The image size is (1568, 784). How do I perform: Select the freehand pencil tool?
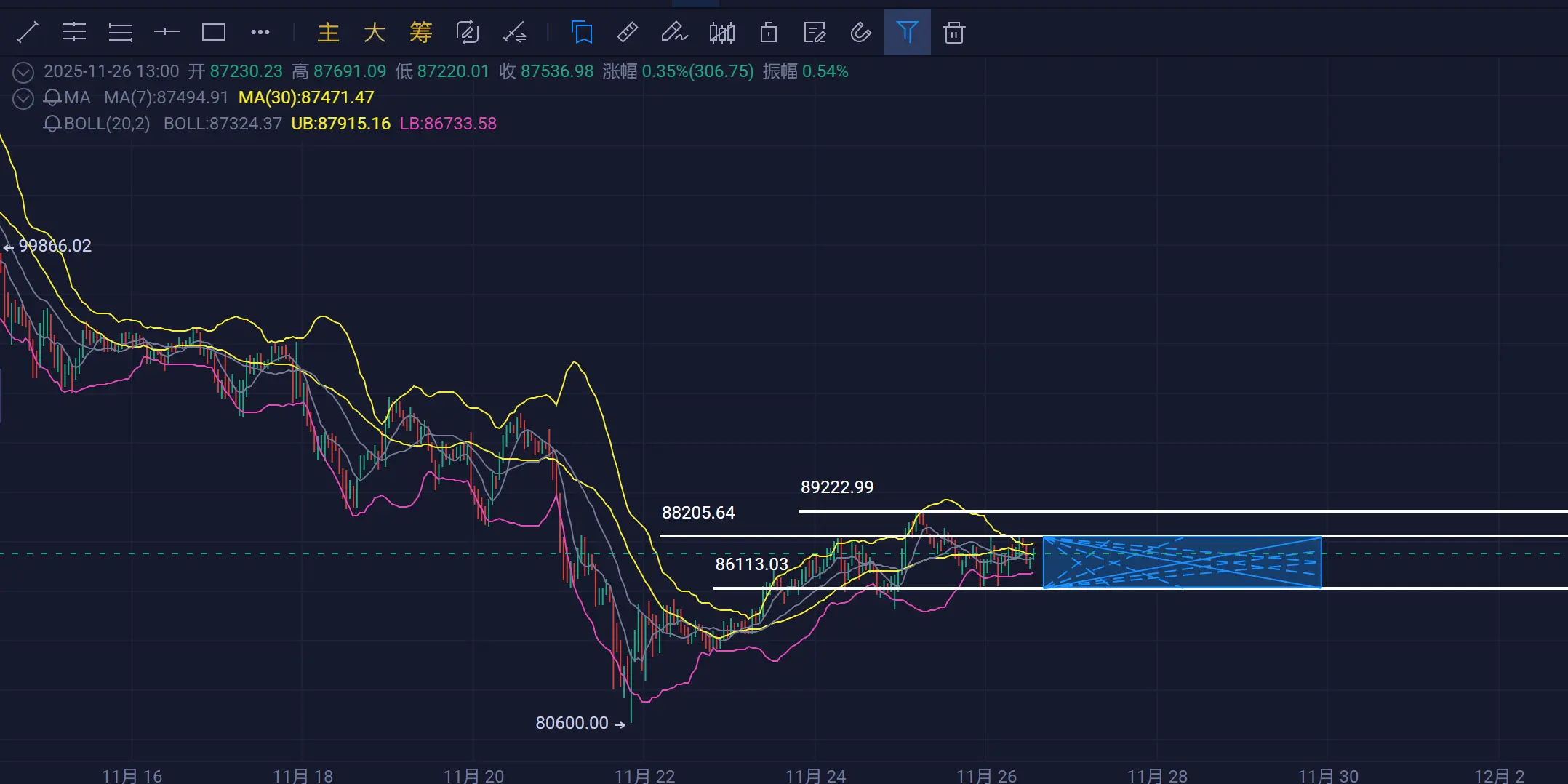pos(674,33)
